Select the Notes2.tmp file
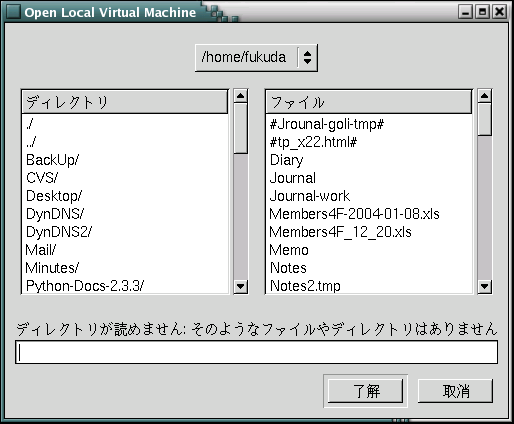The height and width of the screenshot is (424, 514). pyautogui.click(x=305, y=286)
